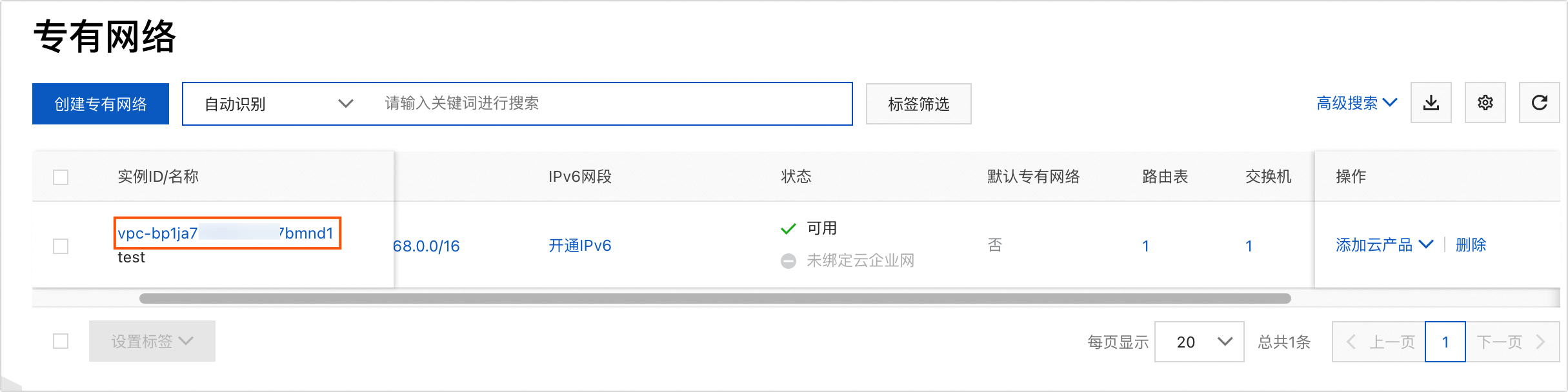Check the box for the test VPC row
Viewport: 1568px width, 392px height.
[61, 246]
